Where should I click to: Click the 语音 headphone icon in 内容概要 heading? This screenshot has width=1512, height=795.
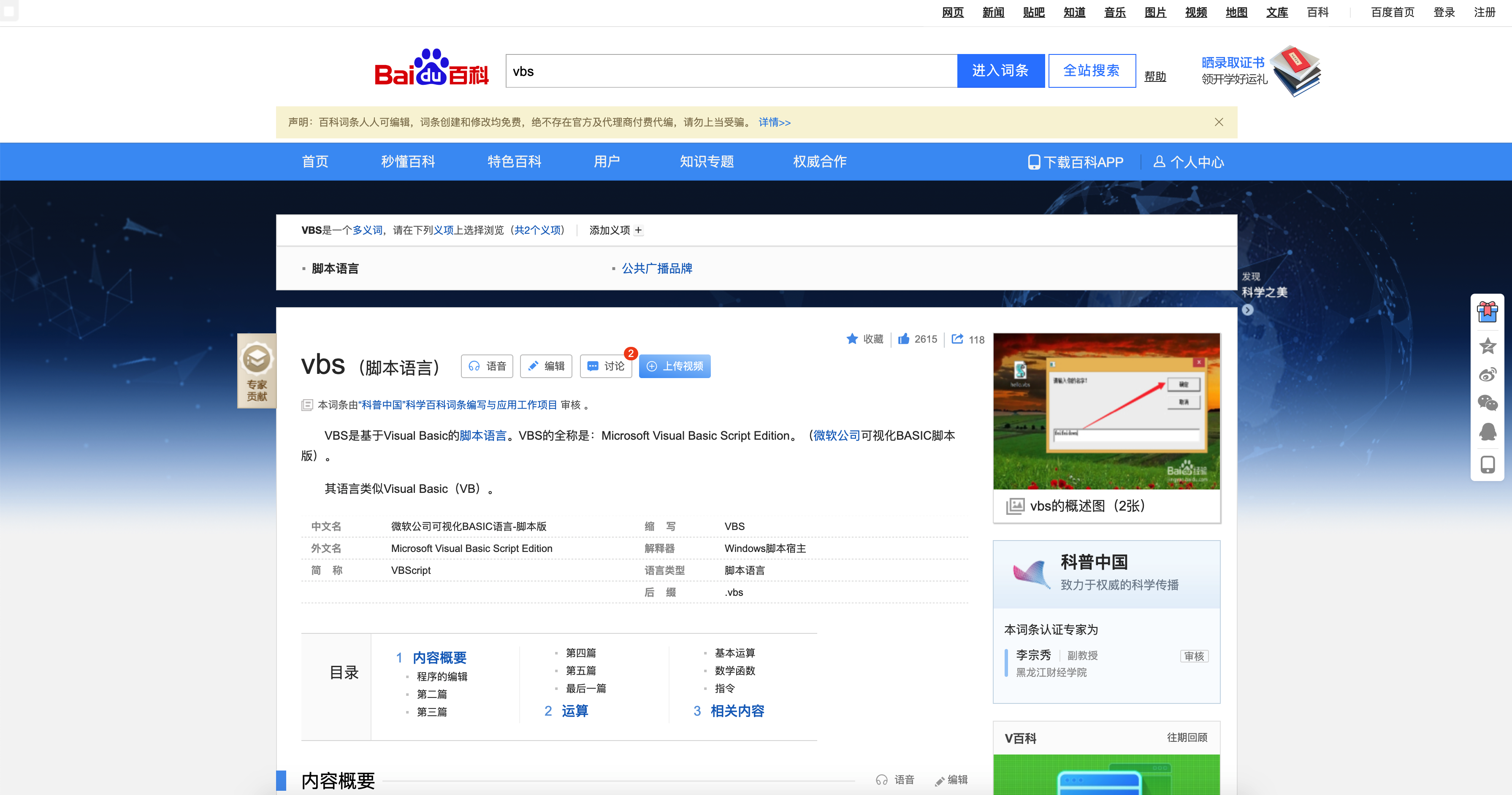[x=881, y=780]
